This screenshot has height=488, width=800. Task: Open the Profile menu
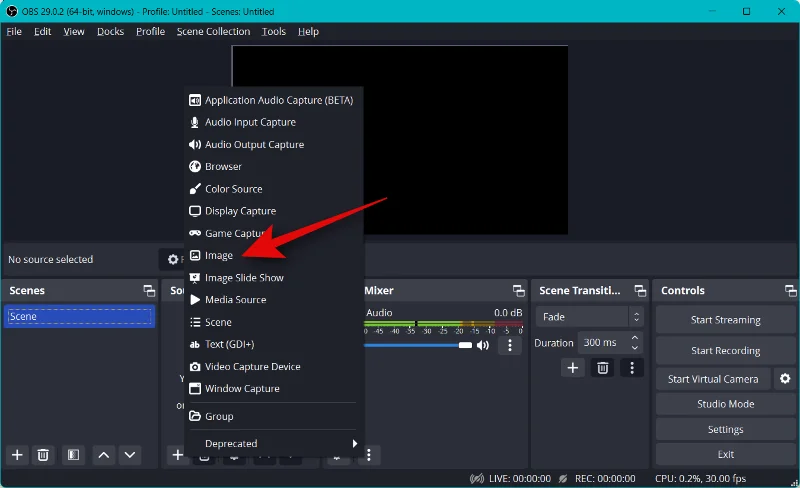[151, 32]
